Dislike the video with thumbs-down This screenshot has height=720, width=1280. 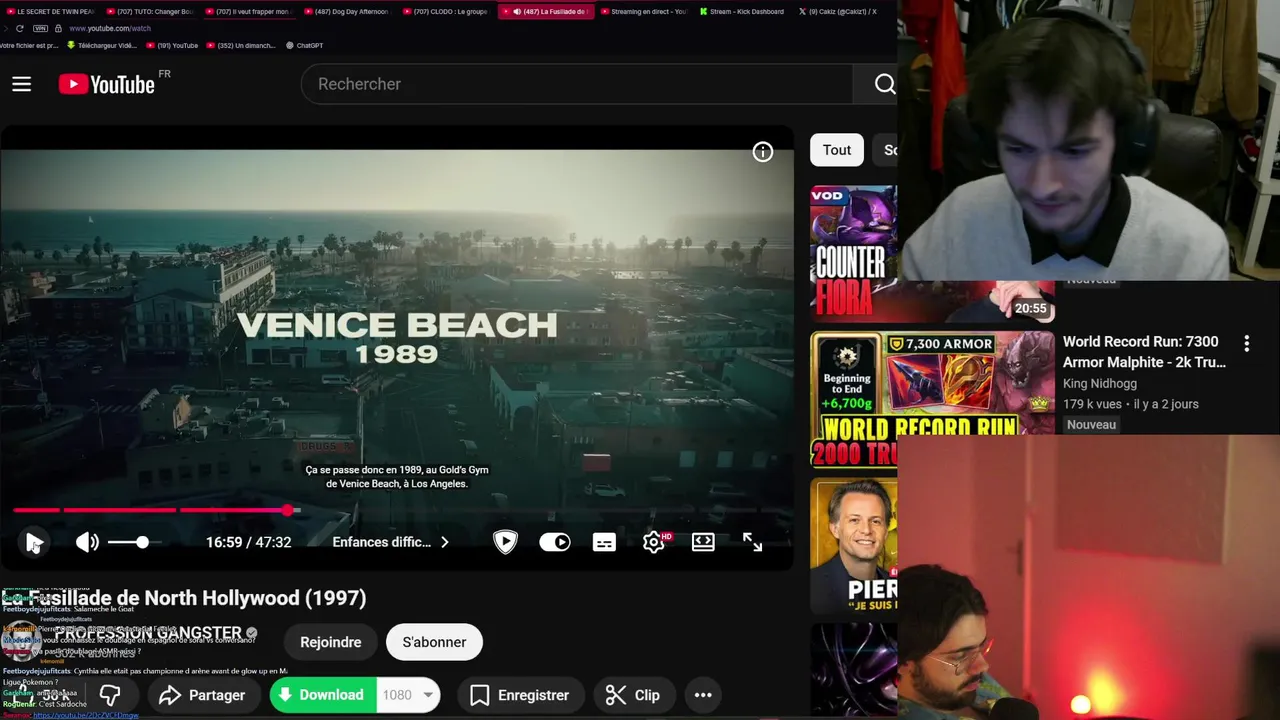coord(110,695)
